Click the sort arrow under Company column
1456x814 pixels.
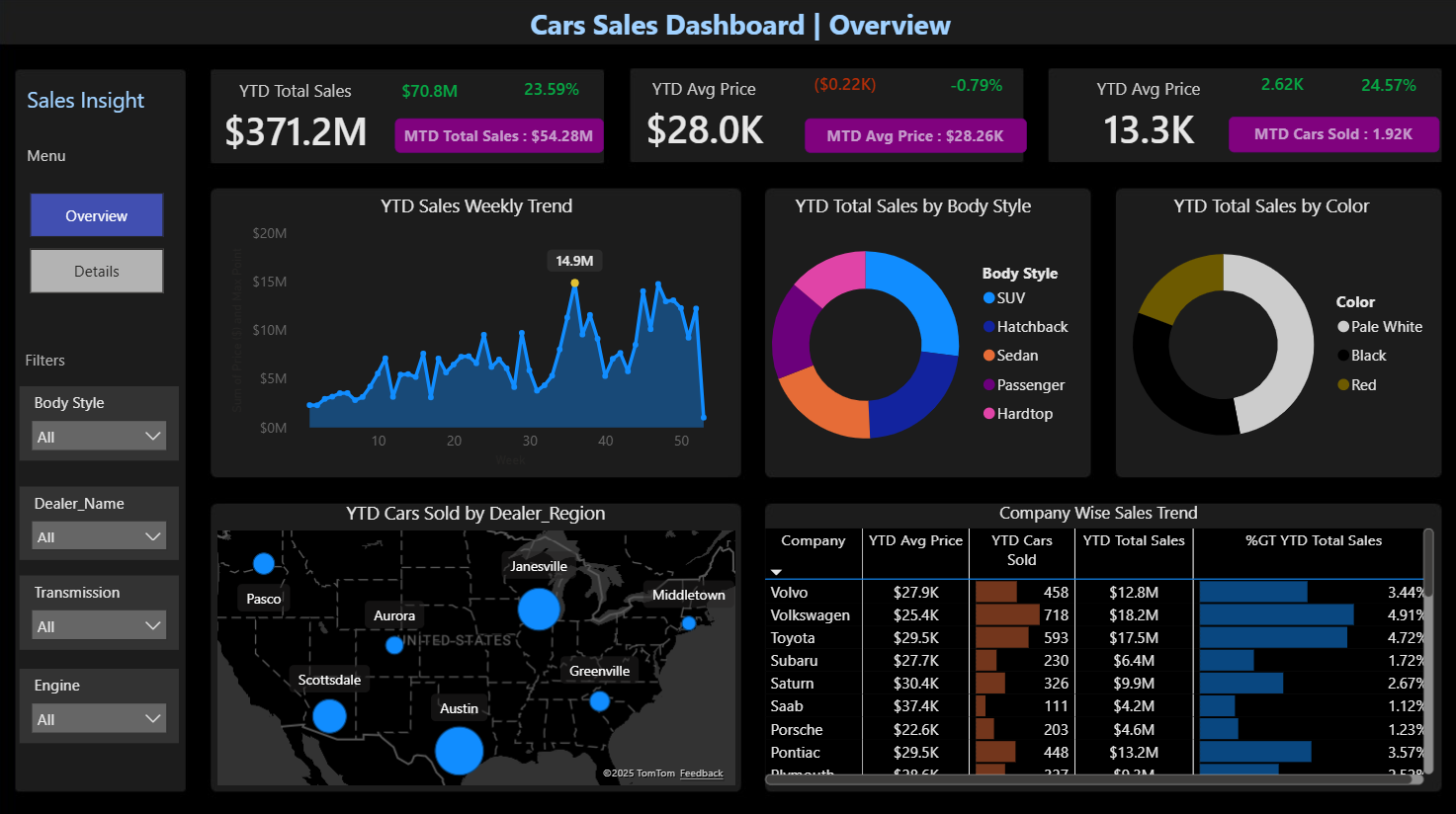pos(776,572)
